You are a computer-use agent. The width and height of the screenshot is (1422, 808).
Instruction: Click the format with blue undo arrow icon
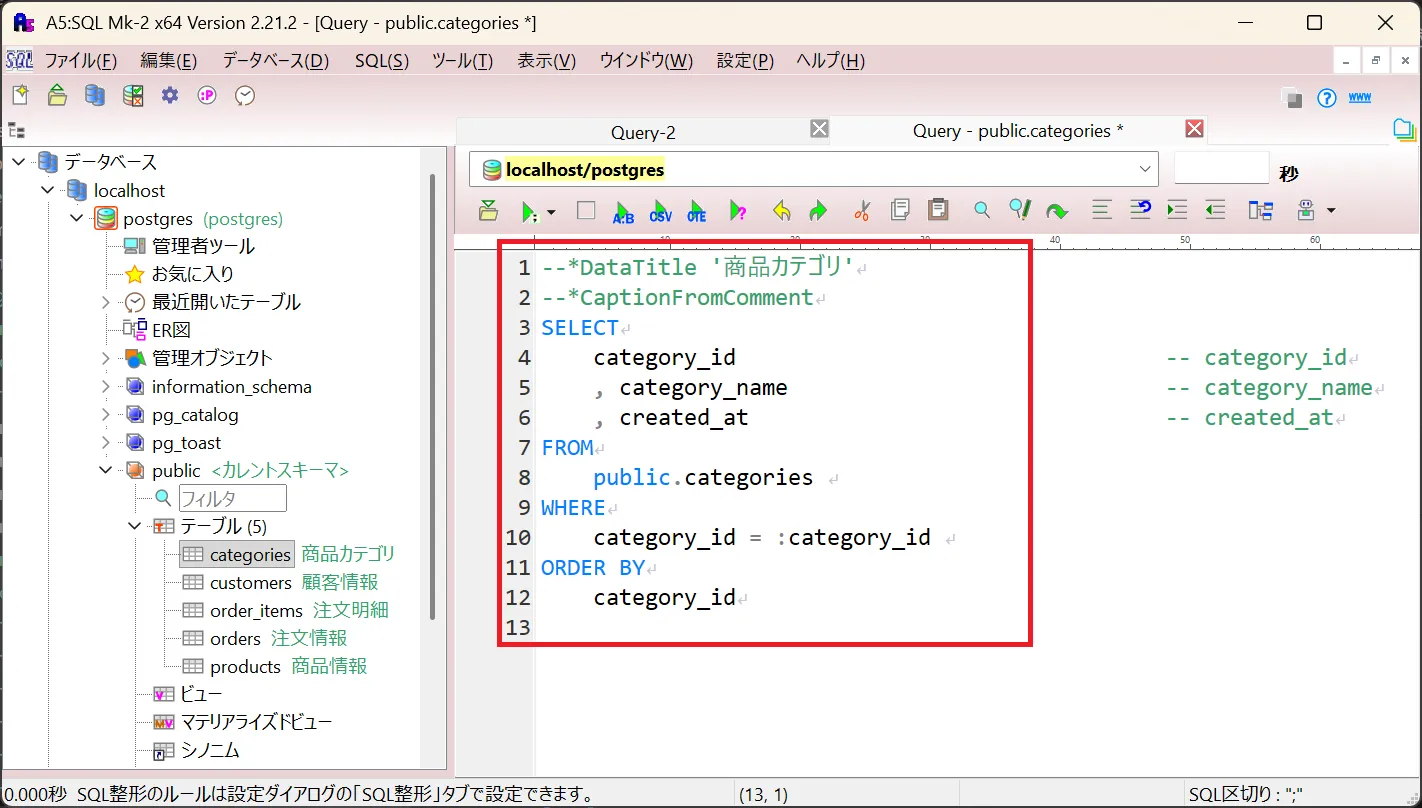click(x=1140, y=210)
